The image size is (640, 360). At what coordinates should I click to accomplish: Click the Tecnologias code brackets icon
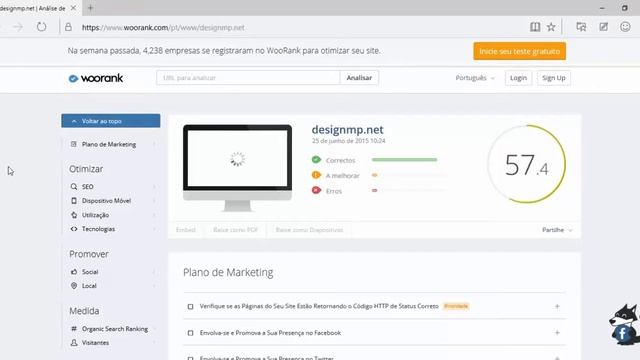(x=74, y=229)
